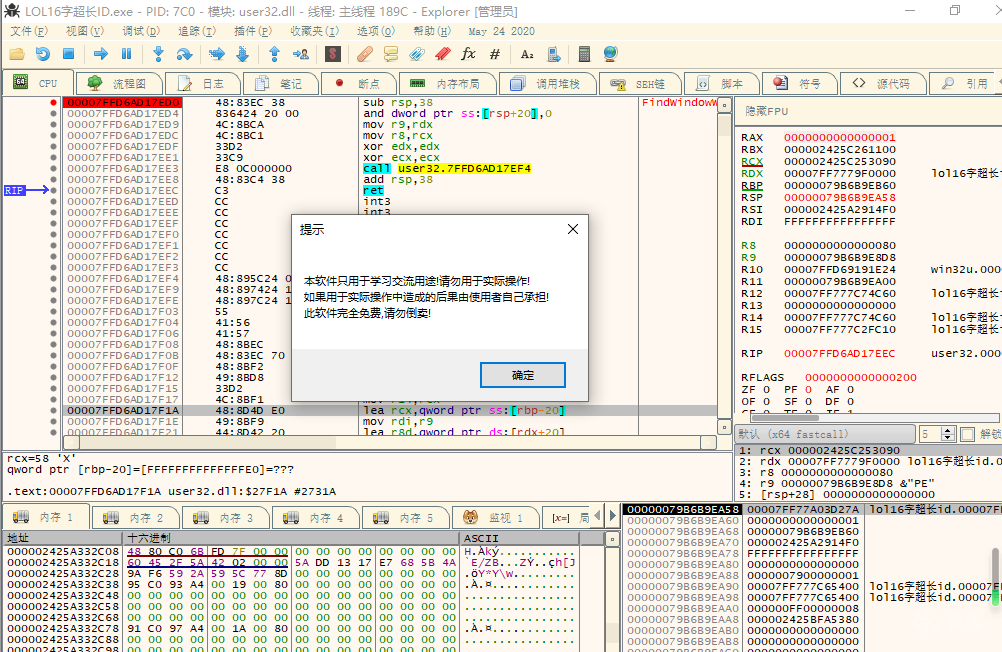Open the 默认 (x64 fastcall) calling convention dropdown
Screen dimensions: 1002x652
pyautogui.click(x=825, y=434)
